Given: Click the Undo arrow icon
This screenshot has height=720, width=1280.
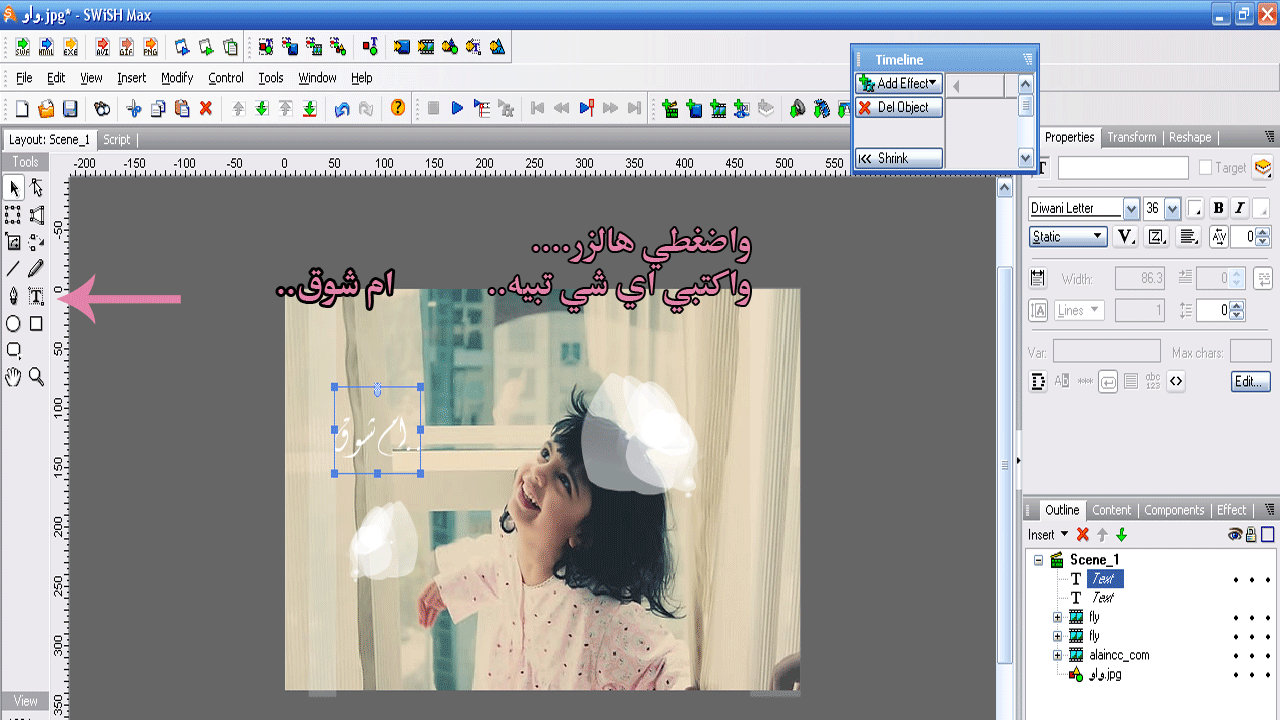Looking at the screenshot, I should pos(342,108).
